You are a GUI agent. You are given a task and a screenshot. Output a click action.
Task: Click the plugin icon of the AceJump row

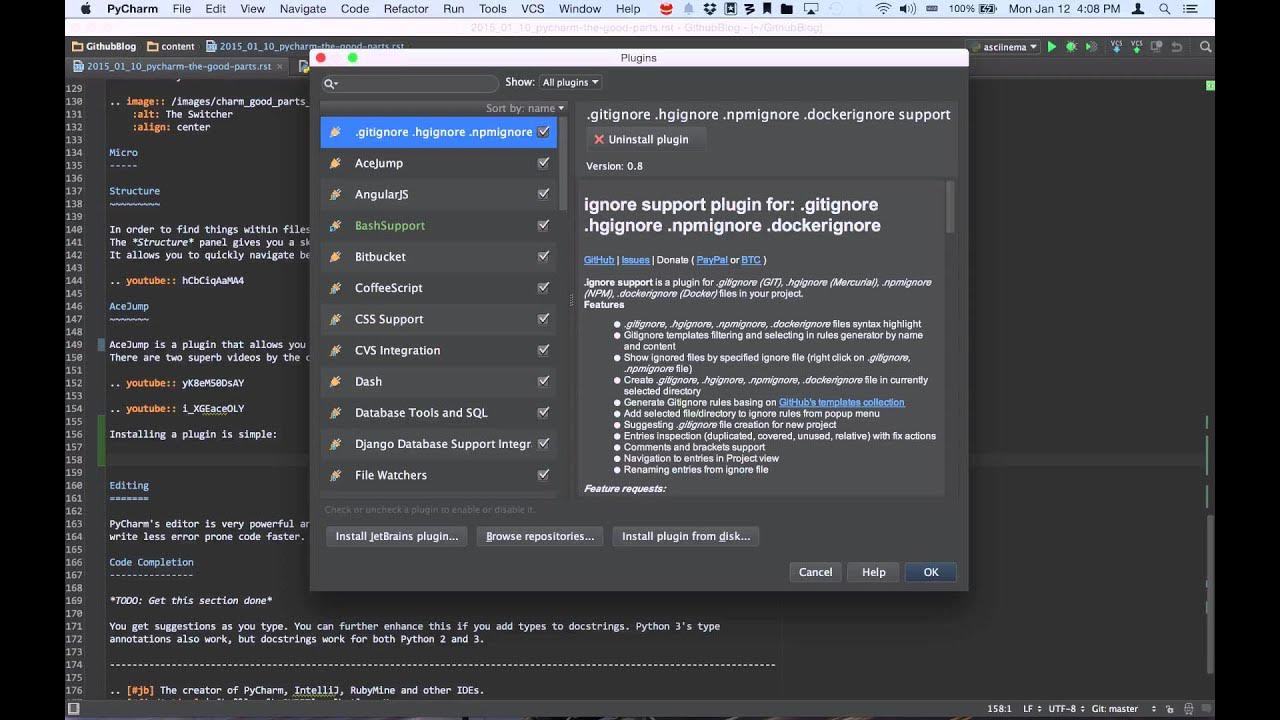tap(335, 163)
